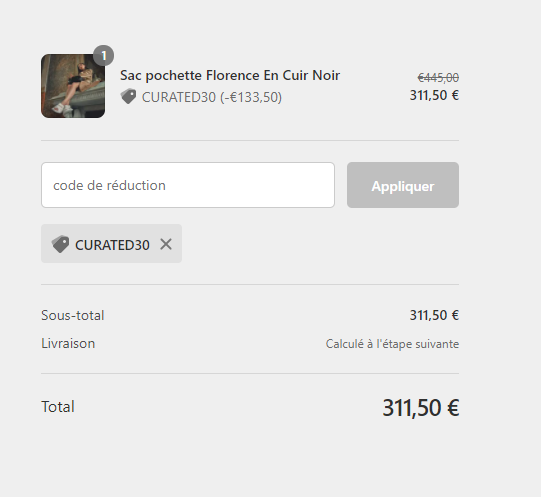The height and width of the screenshot is (497, 541).
Task: Remove the CURATED30 code with the X
Action: (166, 244)
